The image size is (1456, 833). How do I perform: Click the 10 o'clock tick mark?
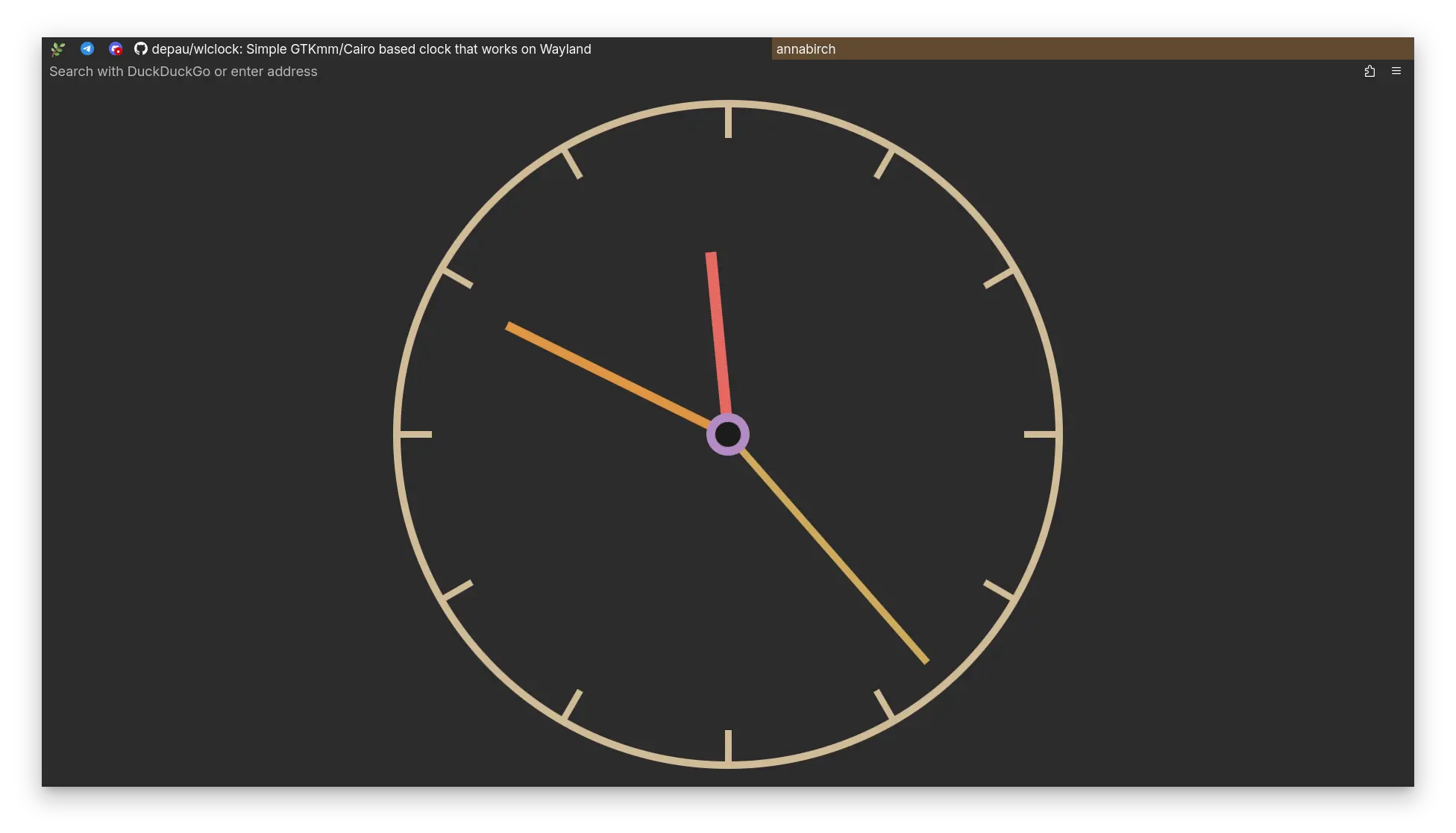[457, 278]
